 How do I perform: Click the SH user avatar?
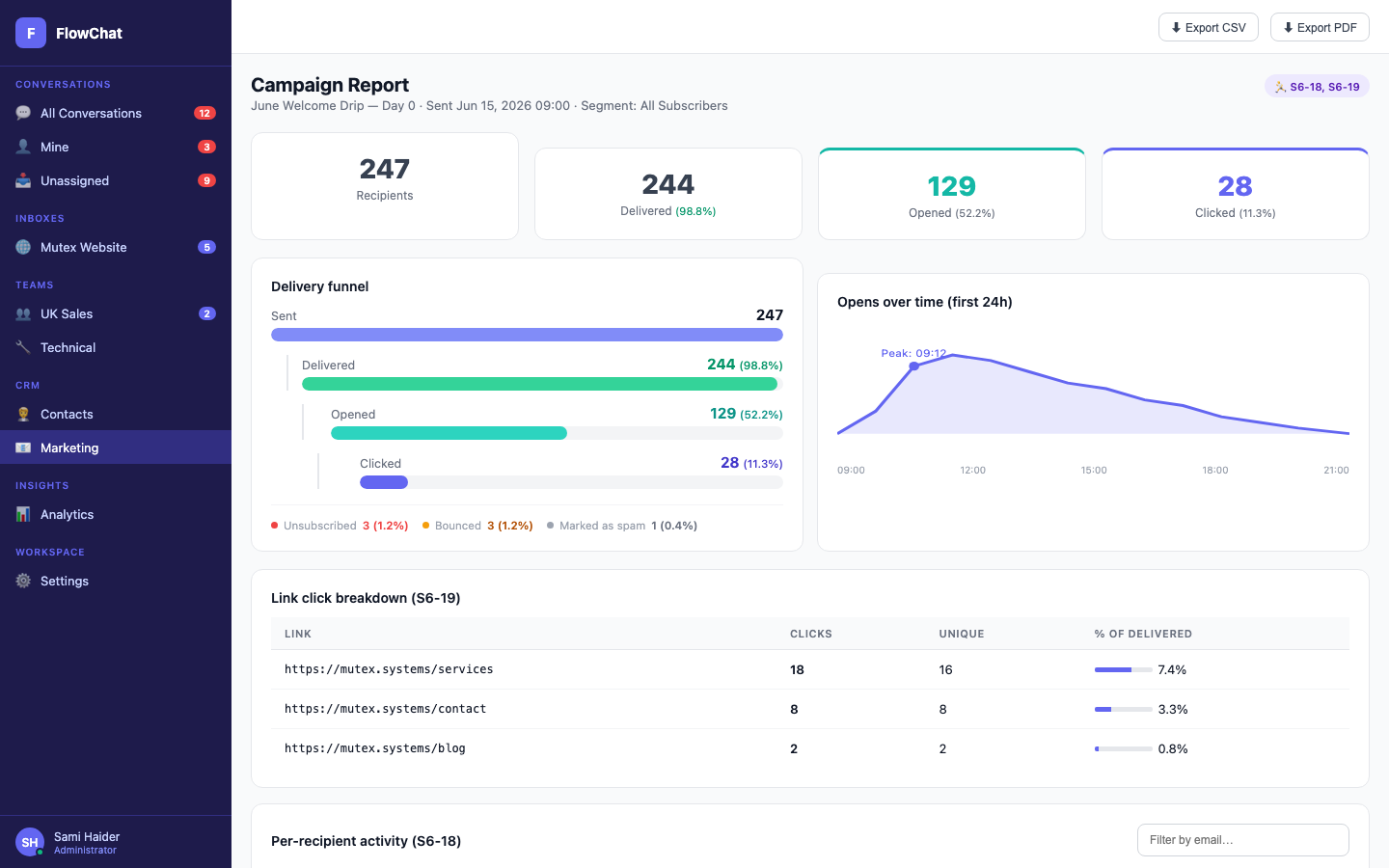(x=30, y=842)
